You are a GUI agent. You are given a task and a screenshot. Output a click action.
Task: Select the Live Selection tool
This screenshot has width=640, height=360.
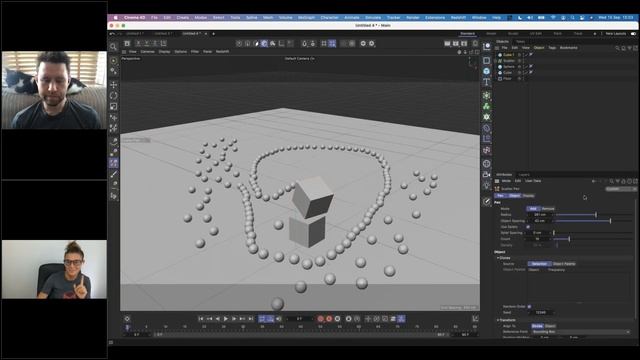click(x=113, y=61)
